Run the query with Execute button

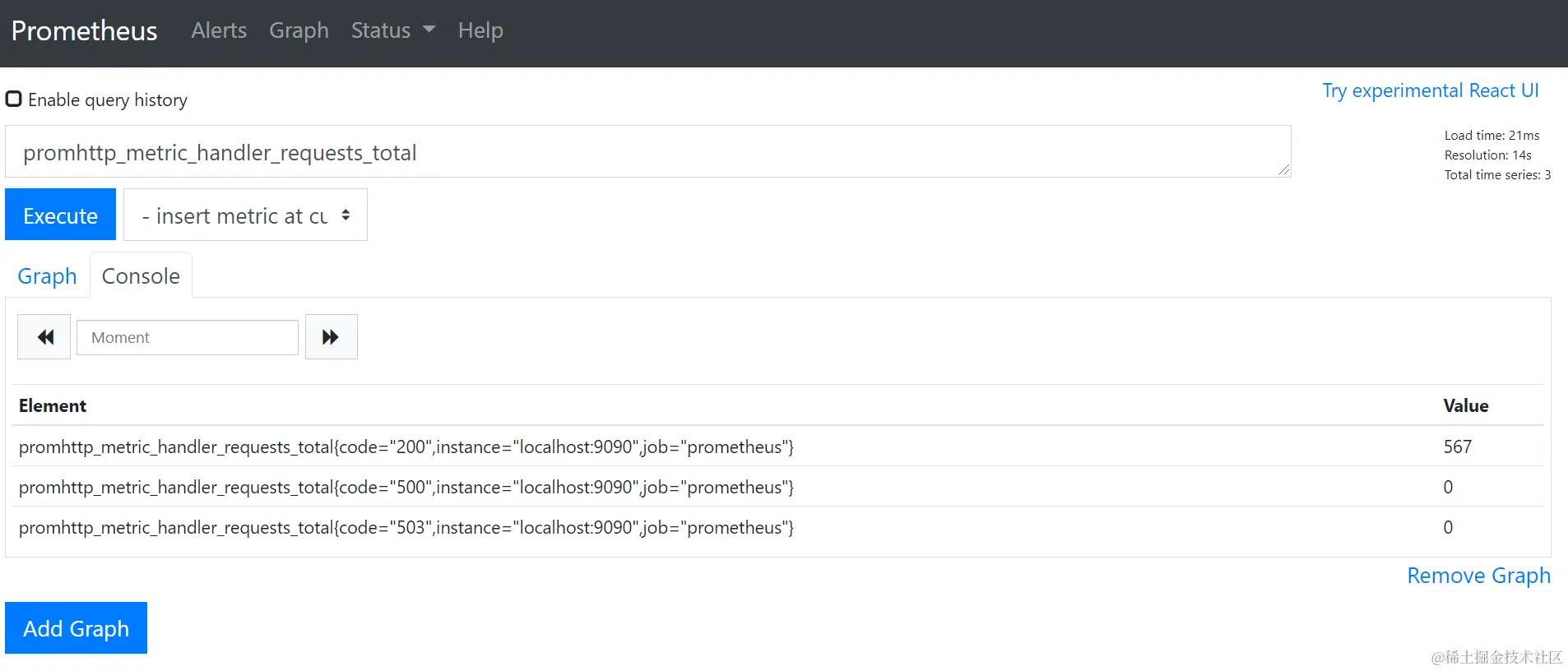coord(60,215)
